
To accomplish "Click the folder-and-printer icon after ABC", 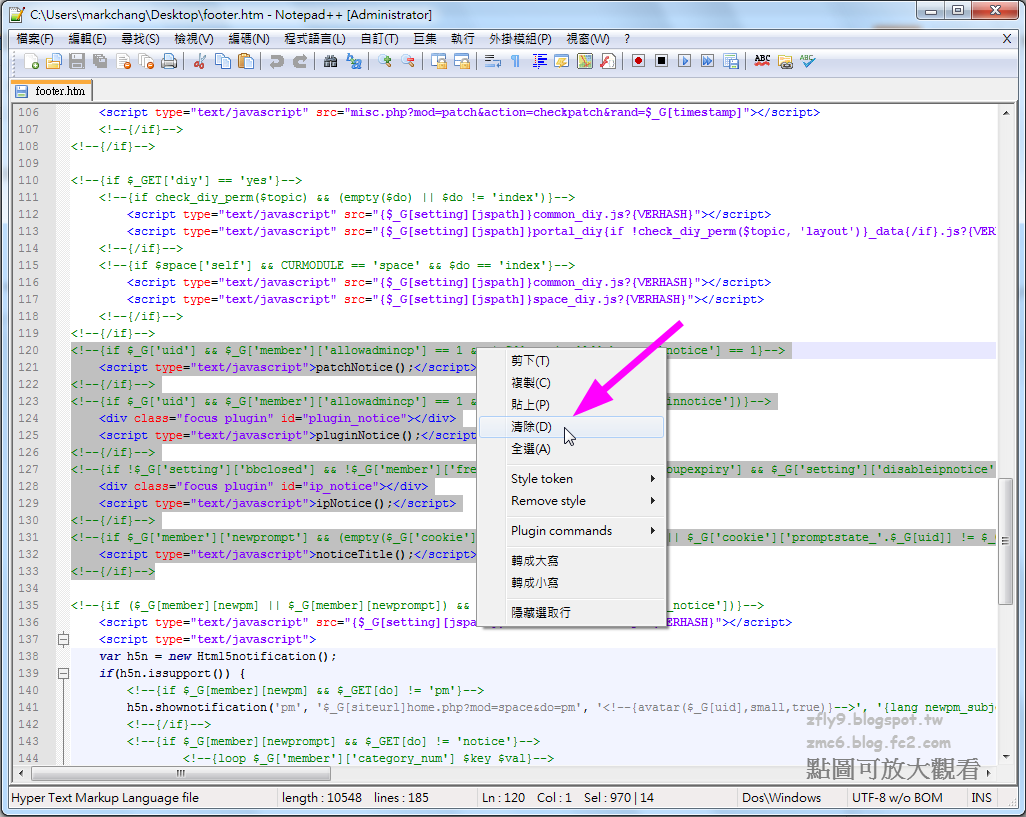I will [x=785, y=61].
